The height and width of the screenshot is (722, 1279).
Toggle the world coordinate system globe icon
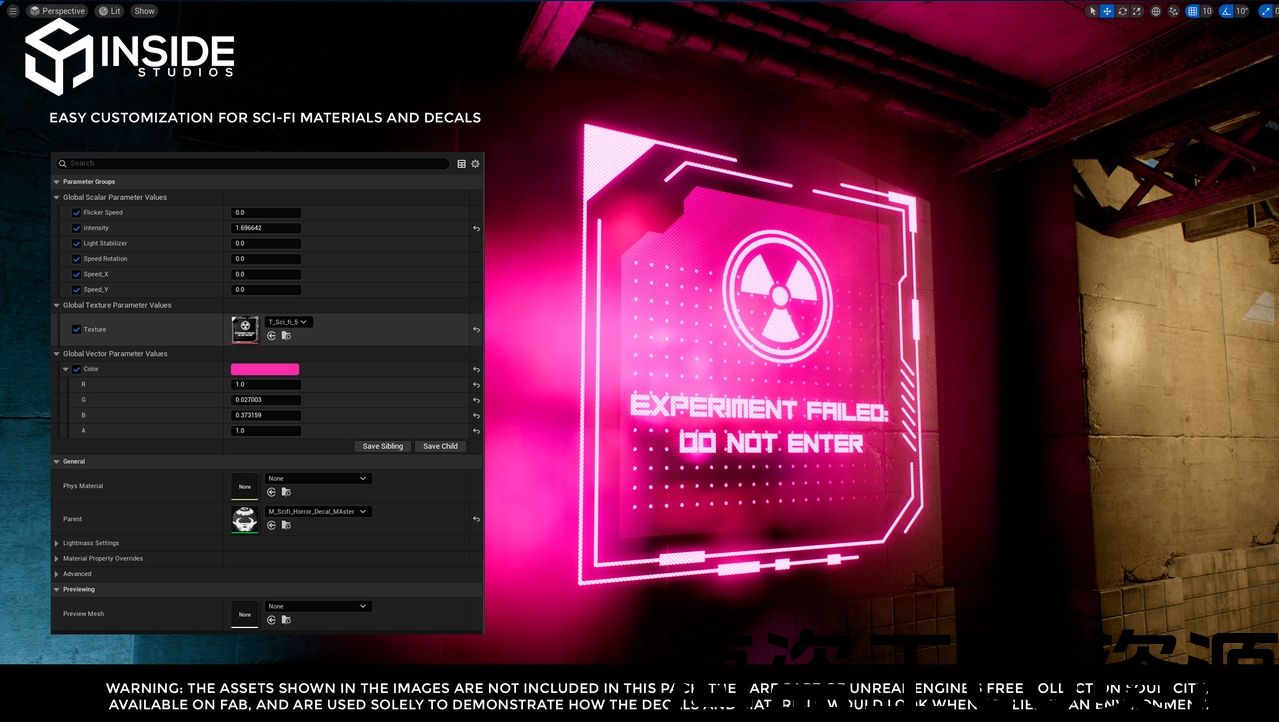pyautogui.click(x=1156, y=11)
